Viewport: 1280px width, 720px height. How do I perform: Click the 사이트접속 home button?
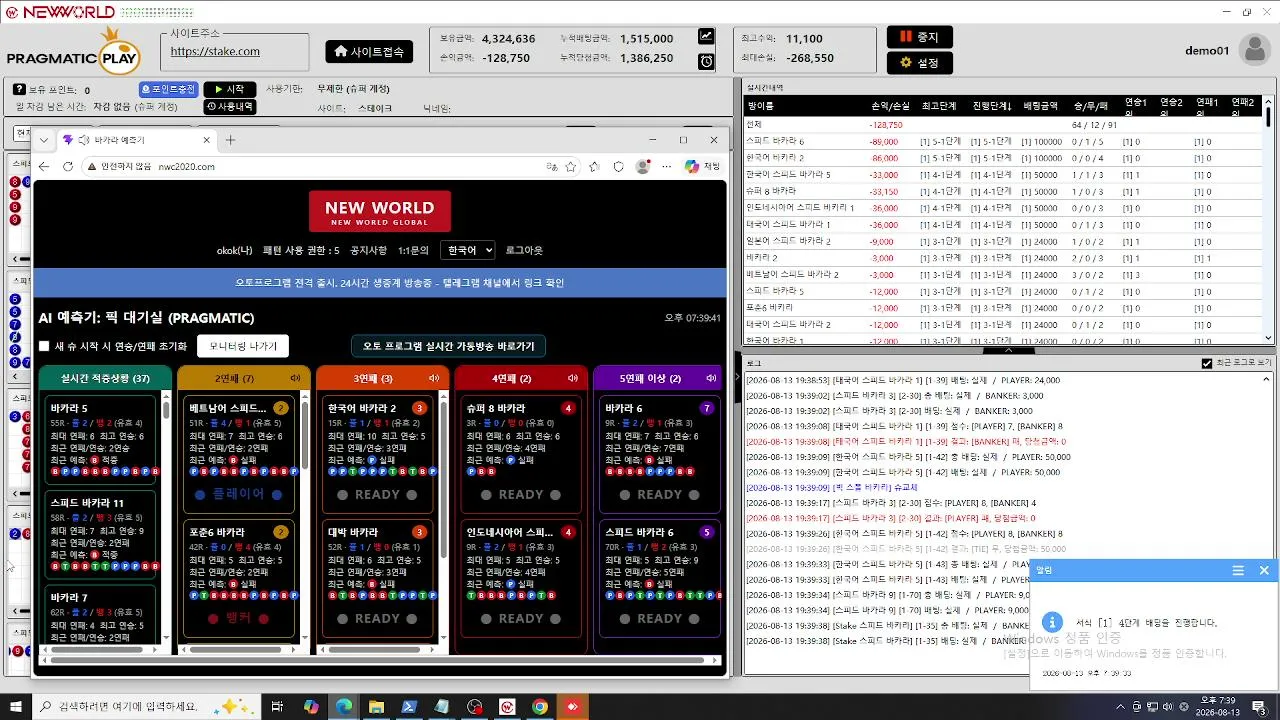coord(369,51)
